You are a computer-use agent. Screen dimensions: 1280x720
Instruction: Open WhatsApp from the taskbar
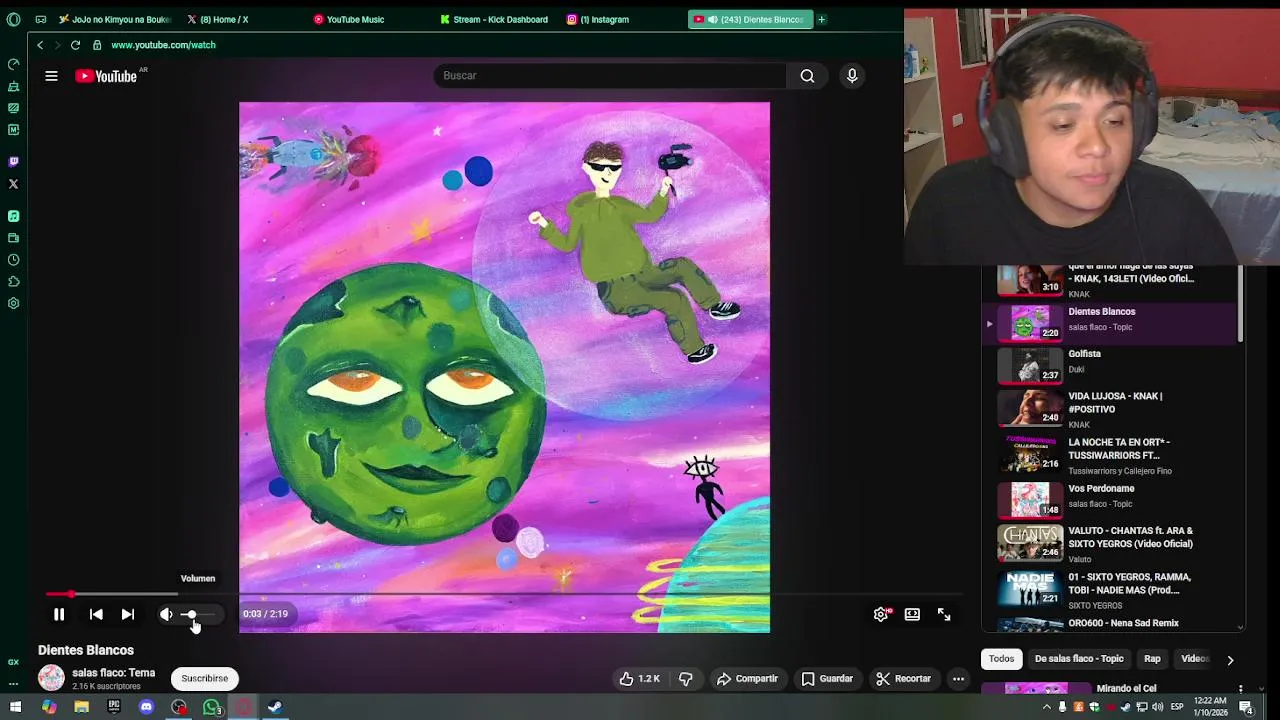pyautogui.click(x=211, y=707)
